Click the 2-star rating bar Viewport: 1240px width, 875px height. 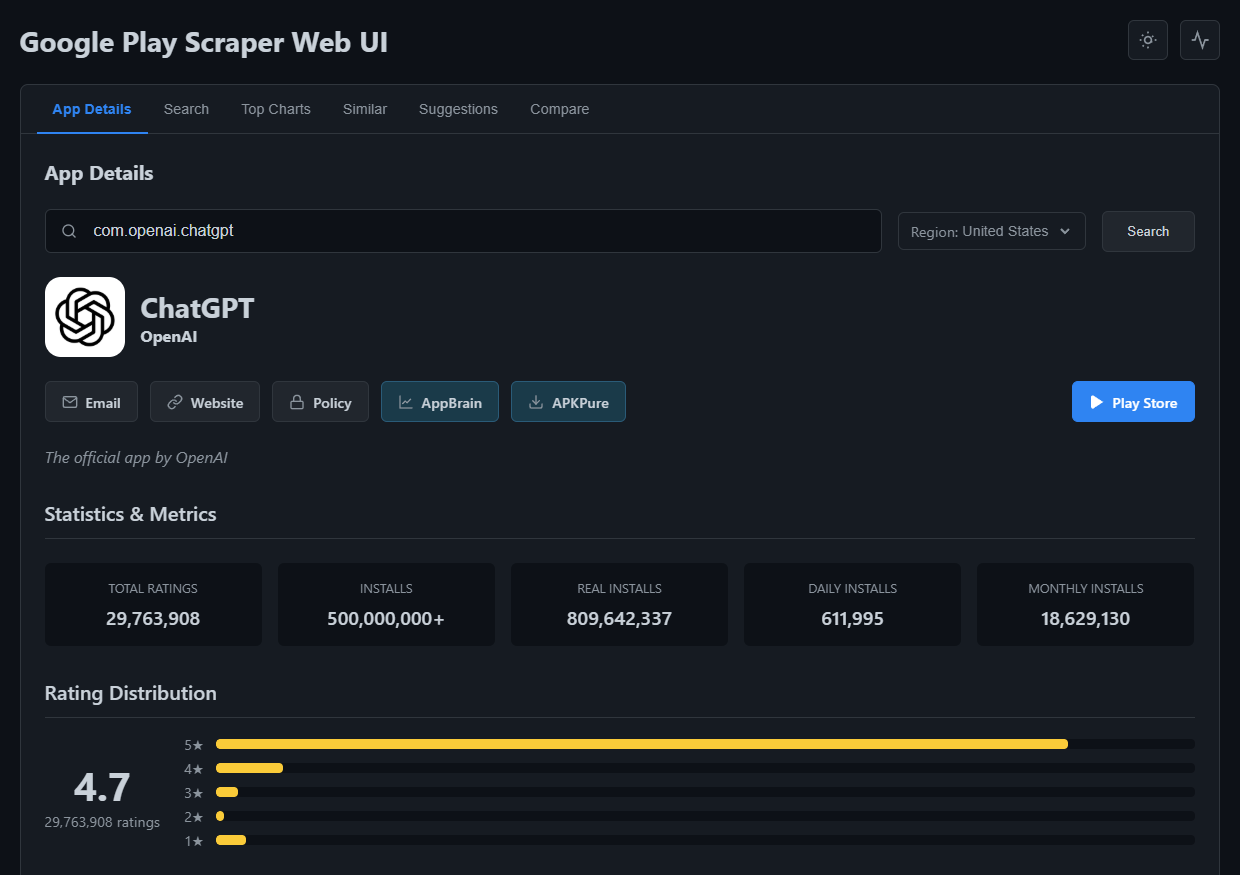[x=705, y=816]
